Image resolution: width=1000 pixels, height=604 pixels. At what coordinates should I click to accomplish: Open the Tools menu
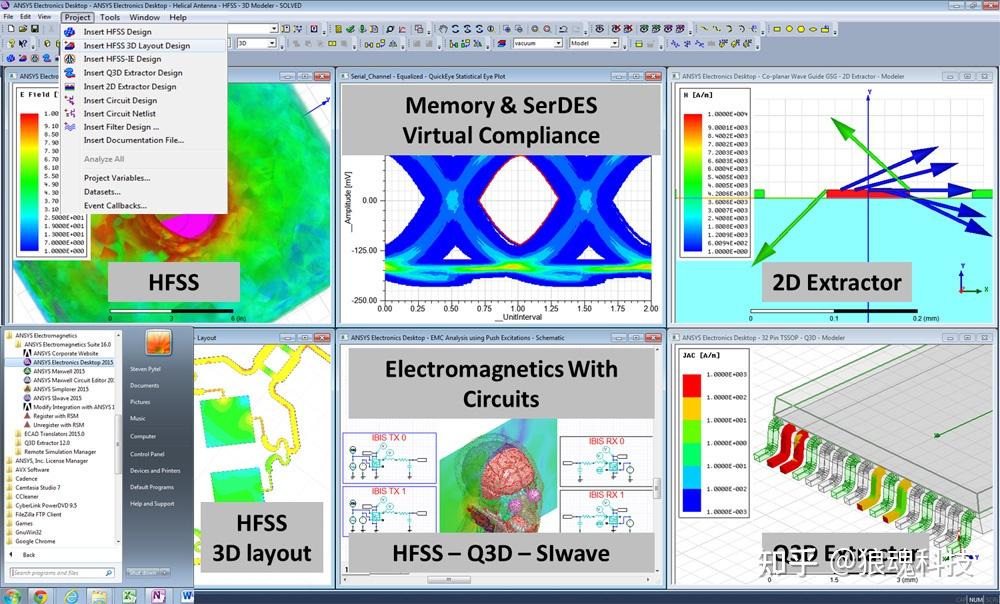pyautogui.click(x=110, y=17)
